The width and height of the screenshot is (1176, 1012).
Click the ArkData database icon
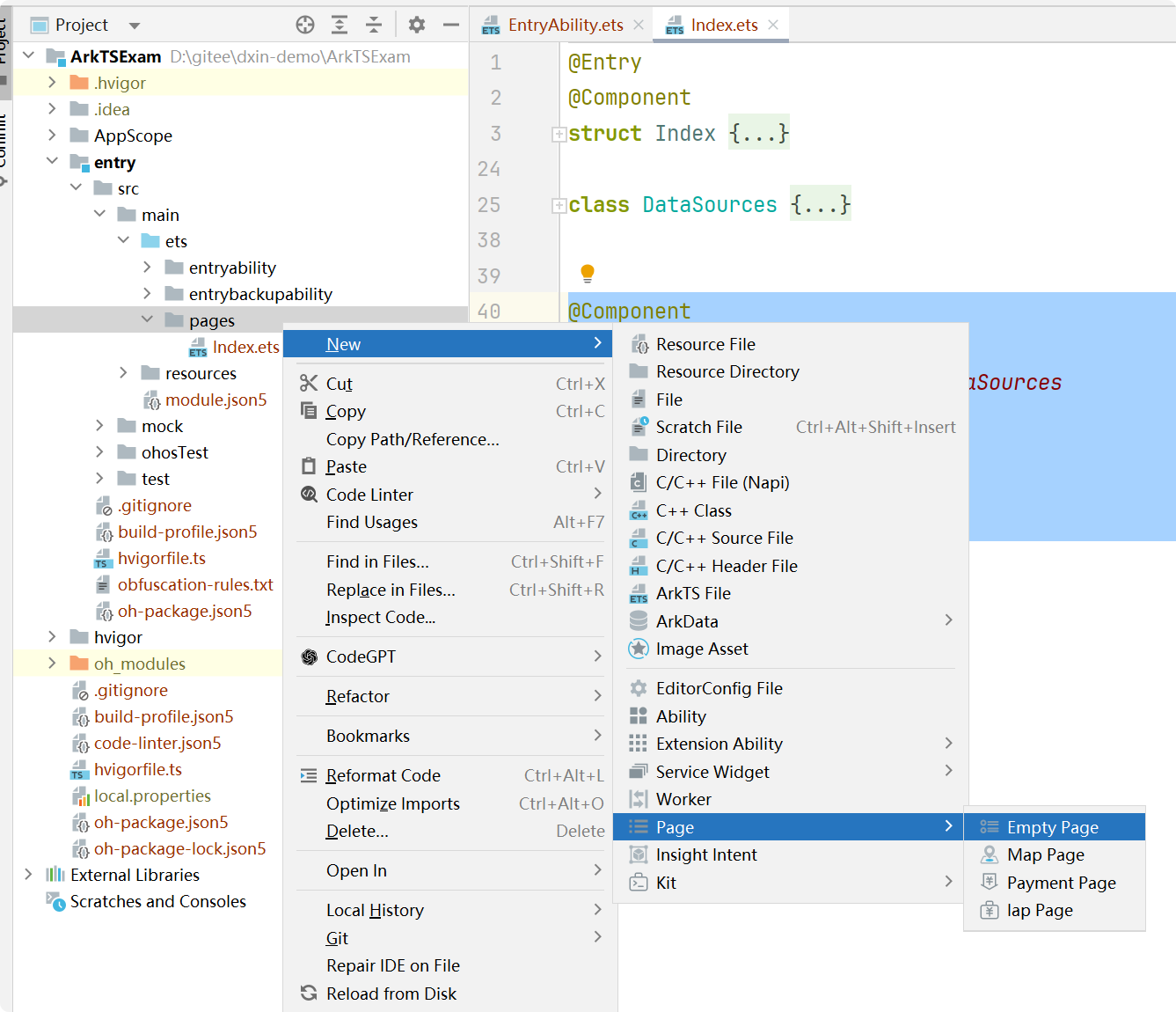pos(639,620)
